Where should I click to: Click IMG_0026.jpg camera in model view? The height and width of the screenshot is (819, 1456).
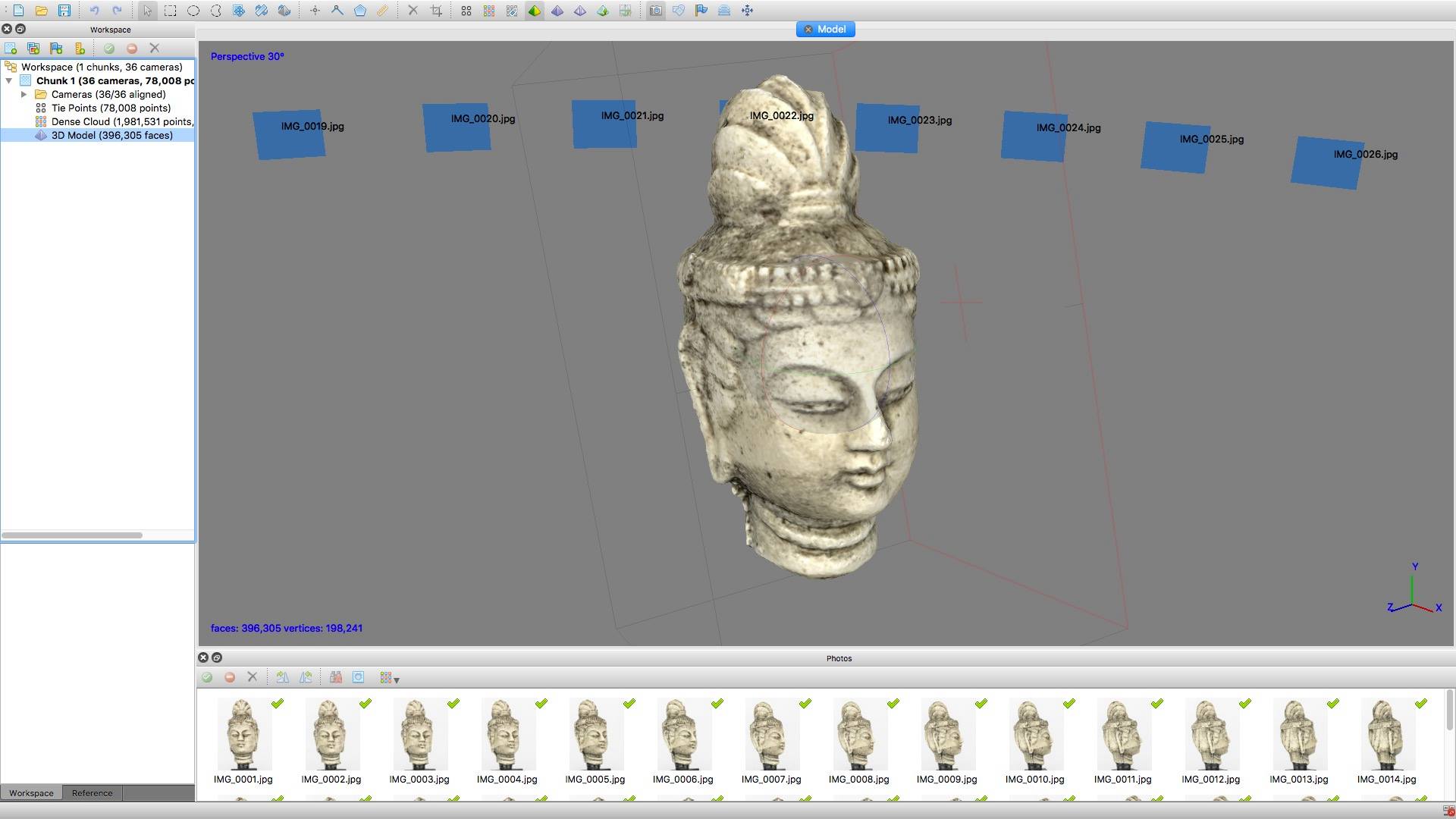click(1327, 162)
